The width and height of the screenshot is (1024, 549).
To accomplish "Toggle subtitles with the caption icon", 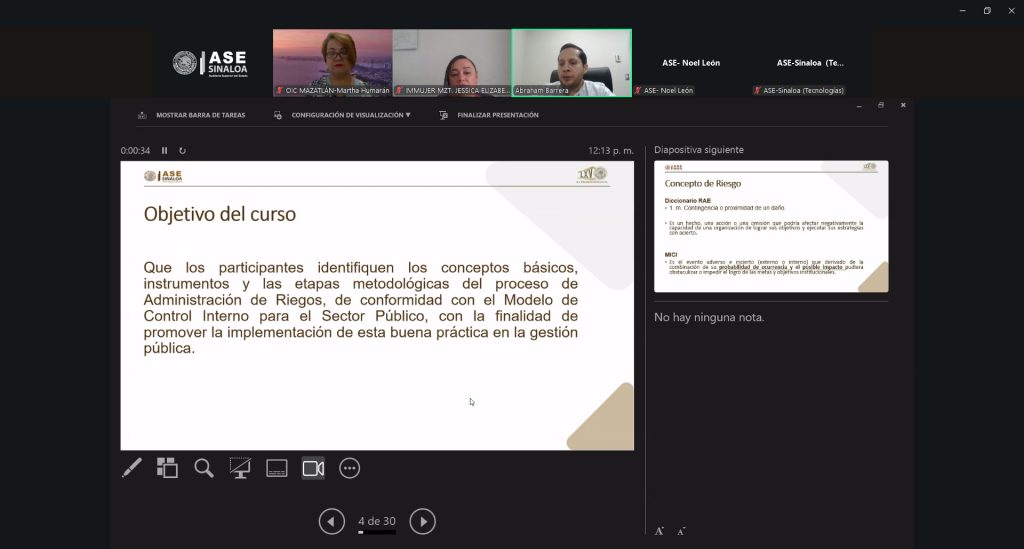I will 277,468.
